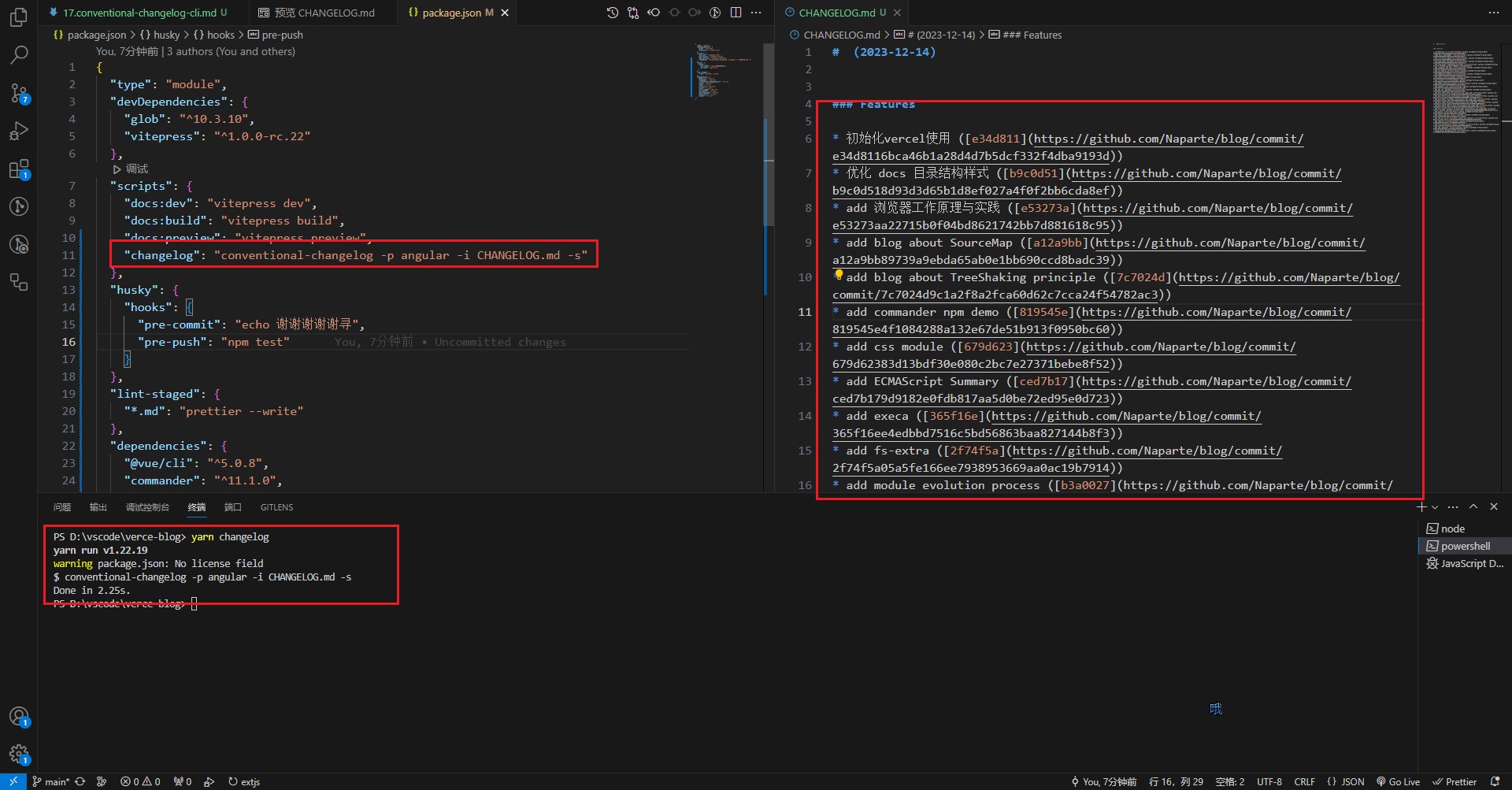1512x790 pixels.
Task: Select 终端 terminal panel tab
Action: (197, 507)
